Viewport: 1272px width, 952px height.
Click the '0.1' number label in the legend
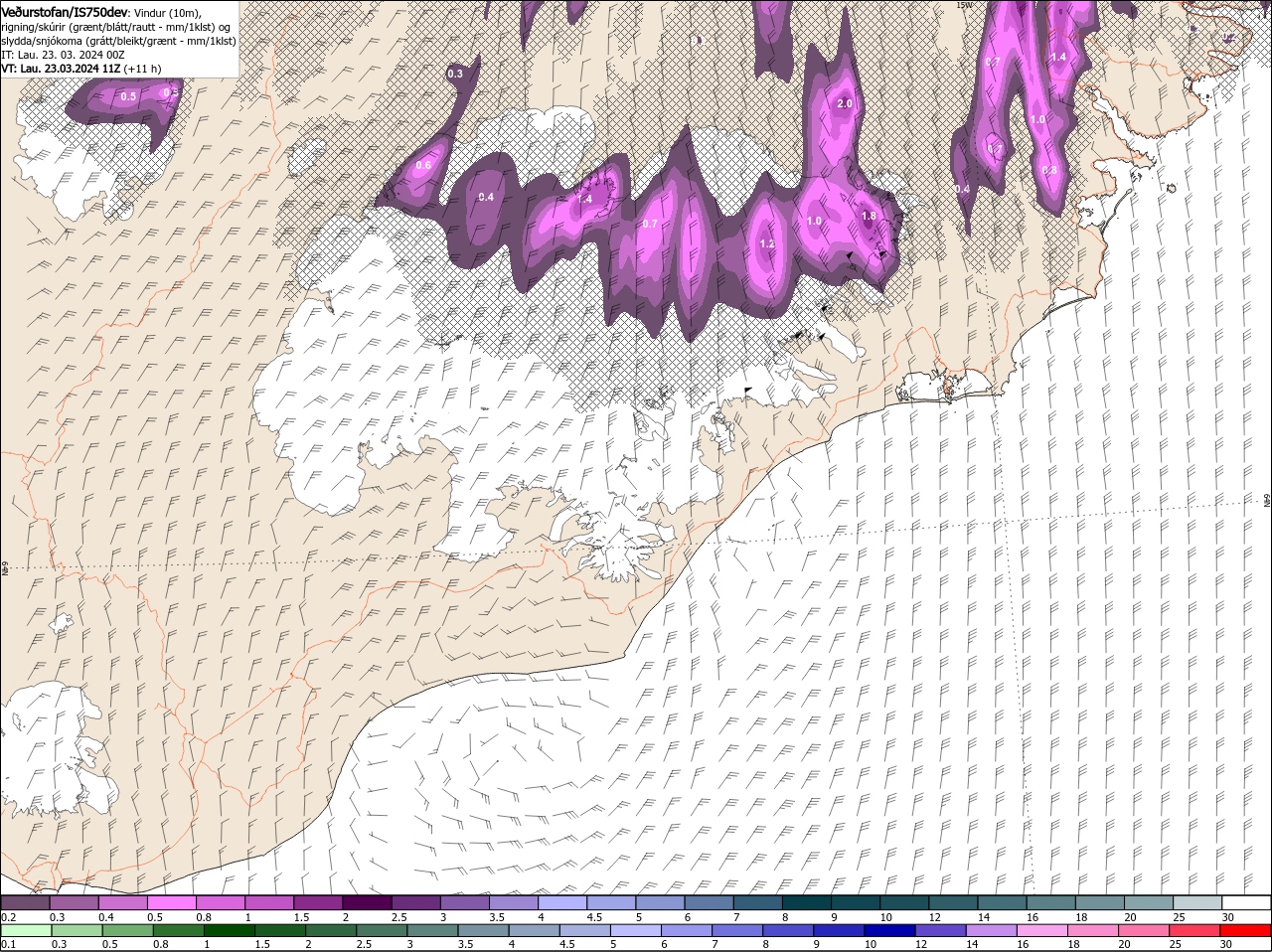[8, 944]
